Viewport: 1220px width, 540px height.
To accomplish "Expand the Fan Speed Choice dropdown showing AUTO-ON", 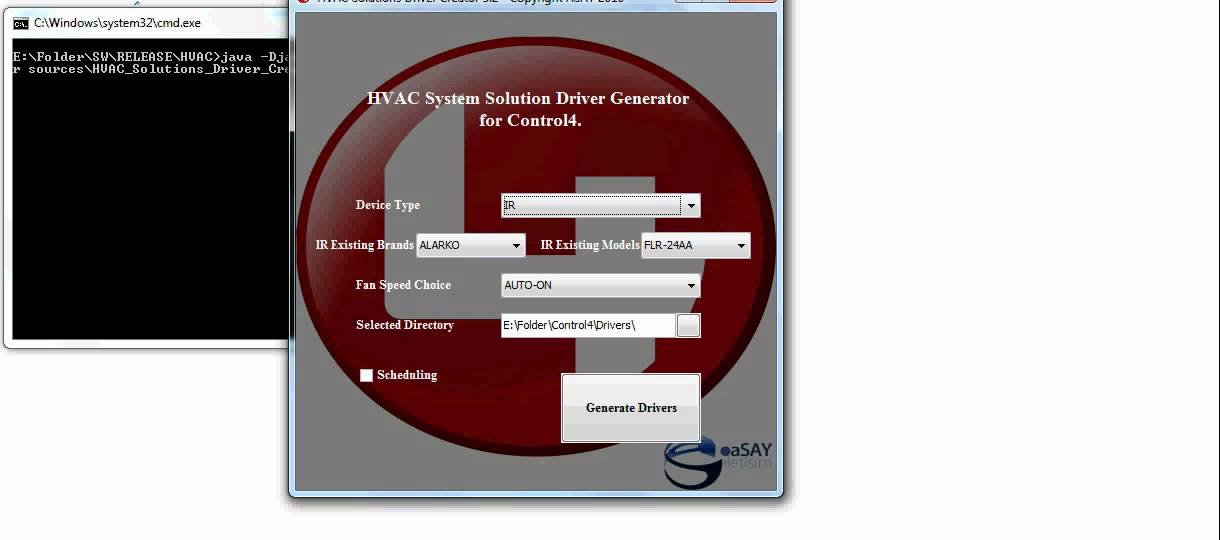I will click(600, 285).
